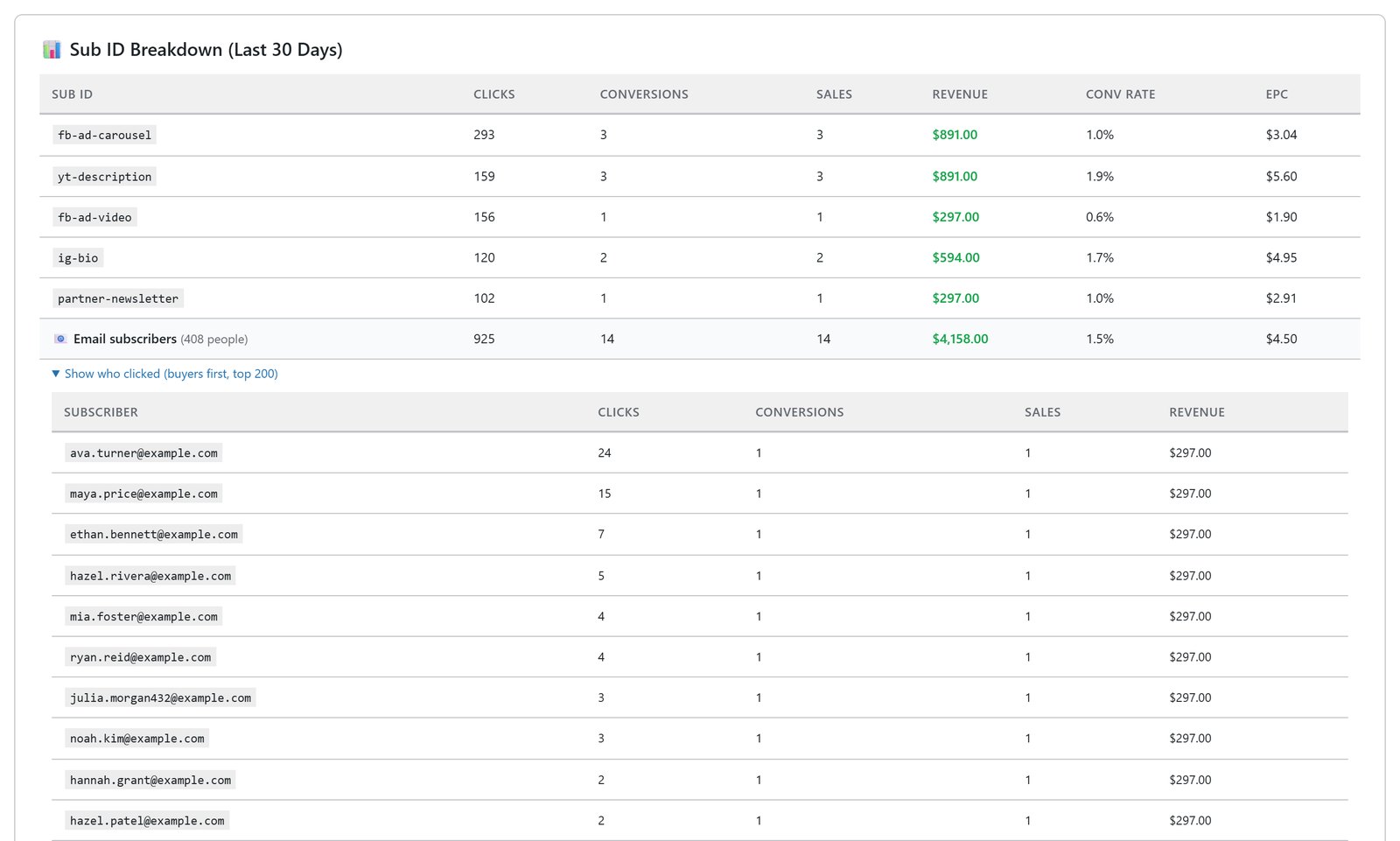Viewport: 1400px width, 841px height.
Task: Click the 24 clicks value for ava.turner
Action: (x=605, y=453)
